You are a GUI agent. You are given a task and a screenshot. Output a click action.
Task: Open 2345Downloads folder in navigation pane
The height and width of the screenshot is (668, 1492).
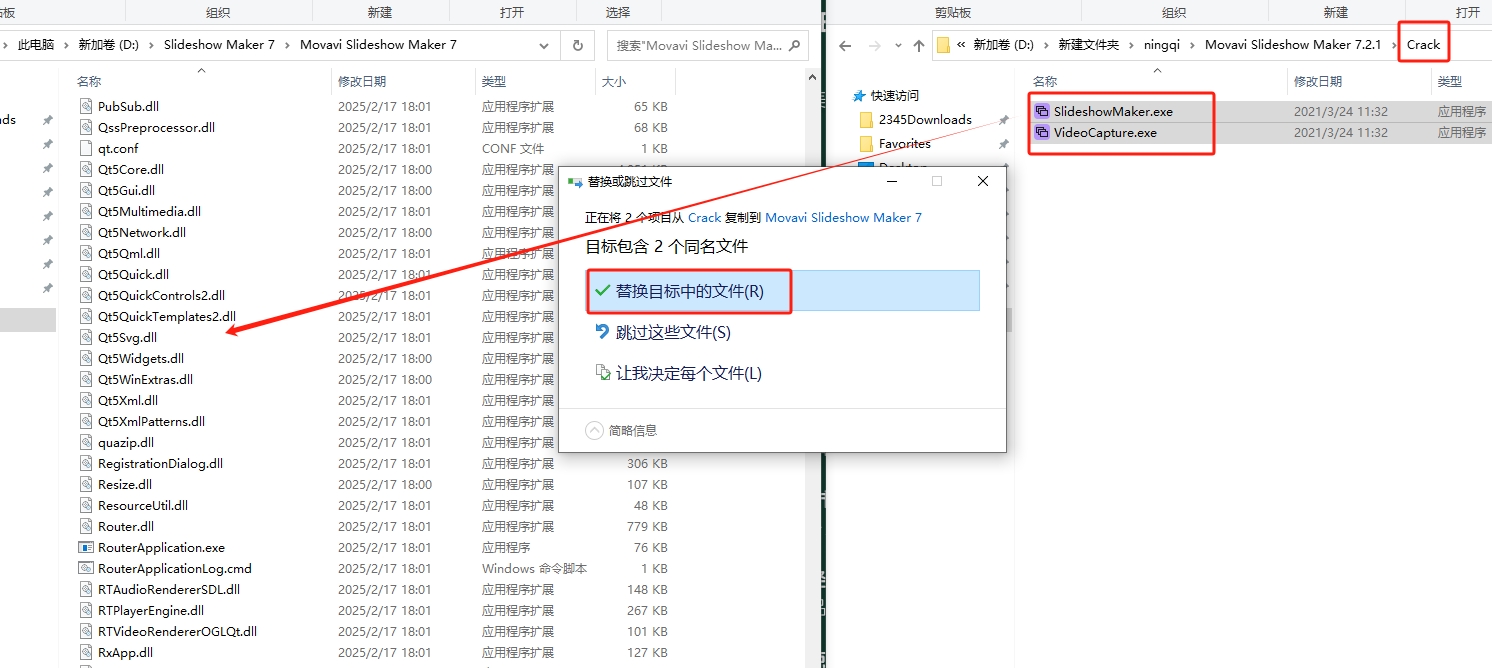[925, 119]
